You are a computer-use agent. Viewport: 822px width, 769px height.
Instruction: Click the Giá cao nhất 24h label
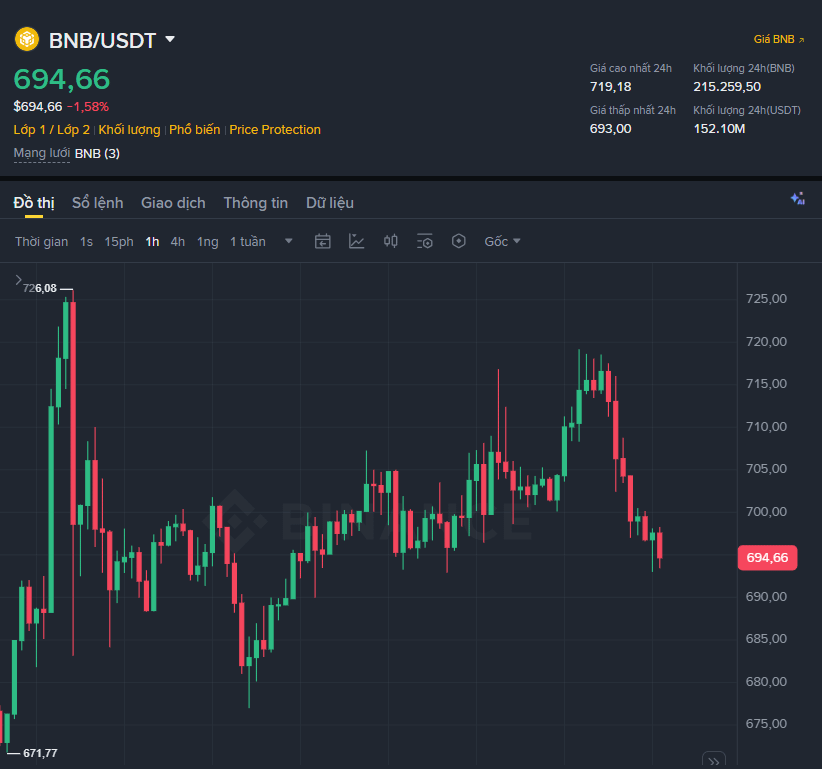pyautogui.click(x=631, y=68)
